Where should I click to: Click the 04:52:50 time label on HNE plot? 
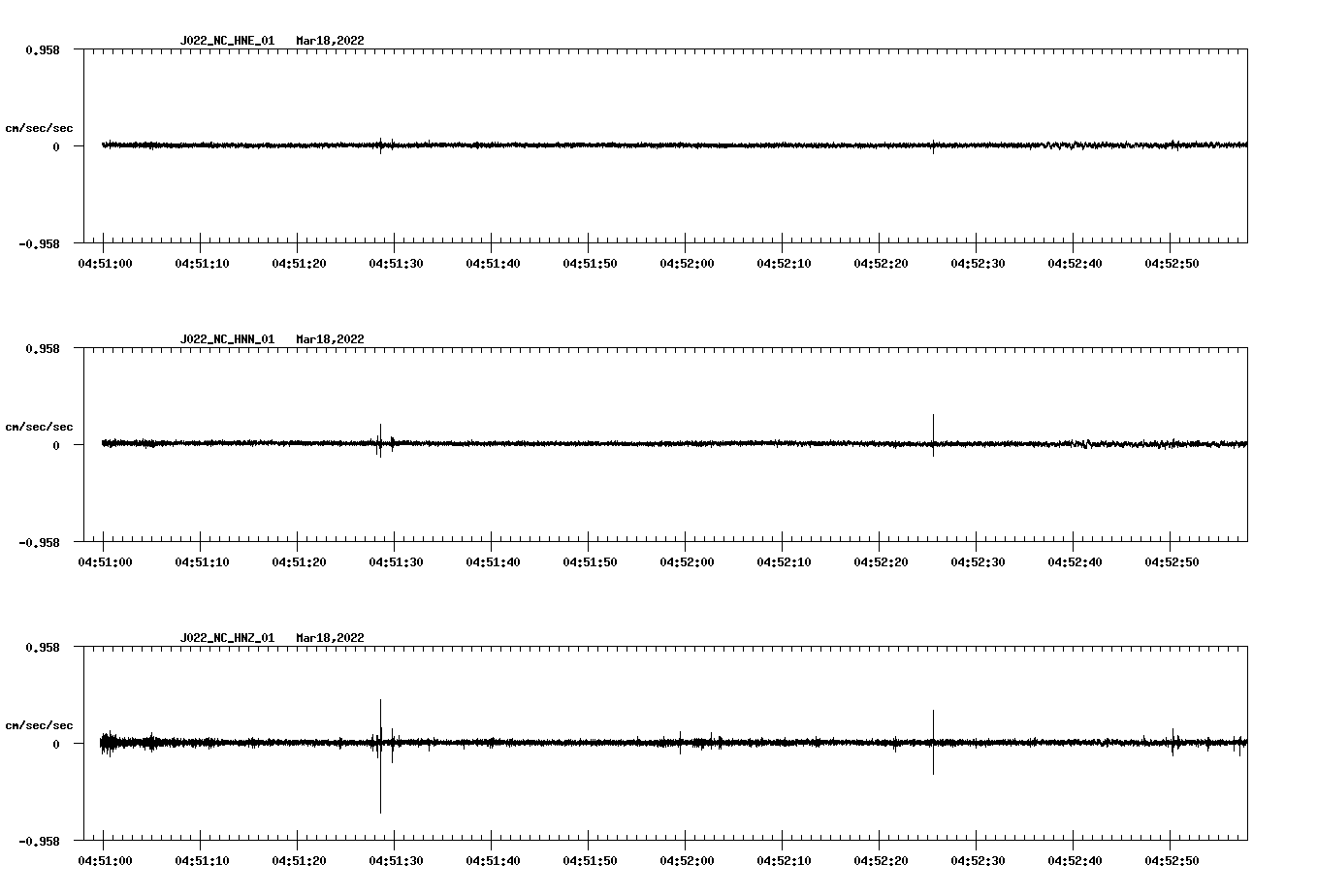[1172, 264]
